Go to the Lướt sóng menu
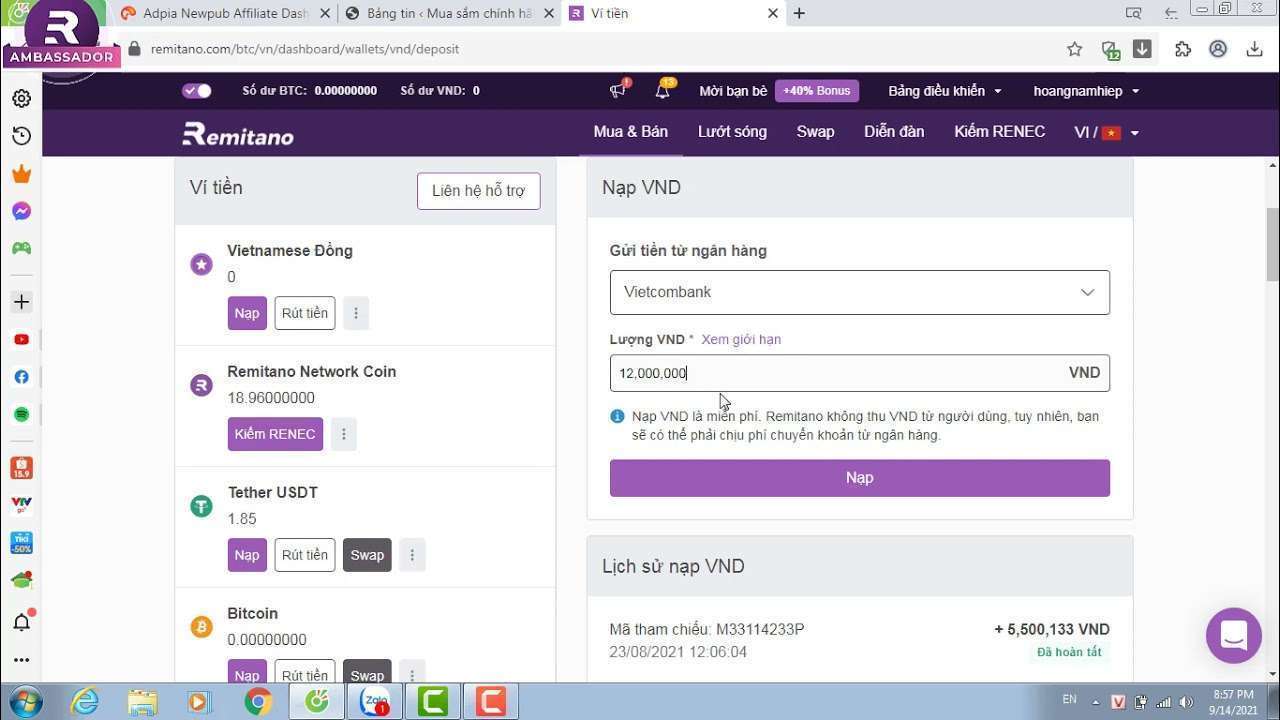The width and height of the screenshot is (1280, 720). point(732,132)
